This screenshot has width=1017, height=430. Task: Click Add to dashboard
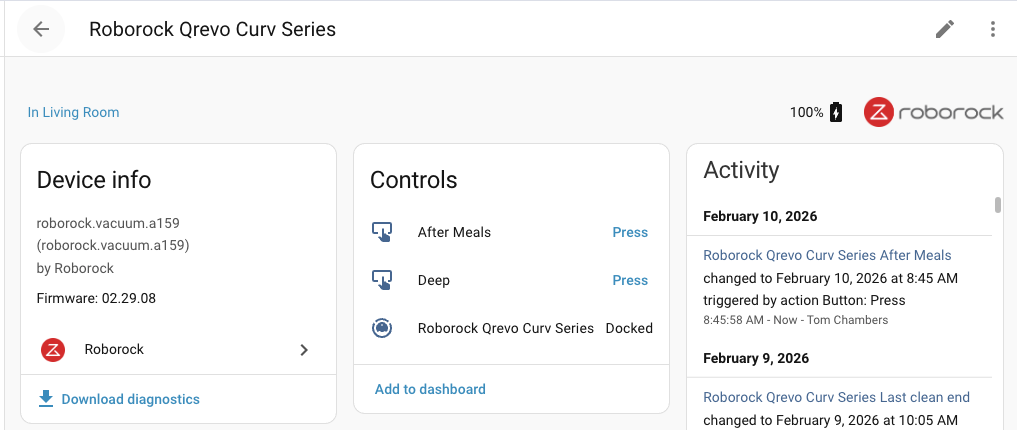click(430, 389)
